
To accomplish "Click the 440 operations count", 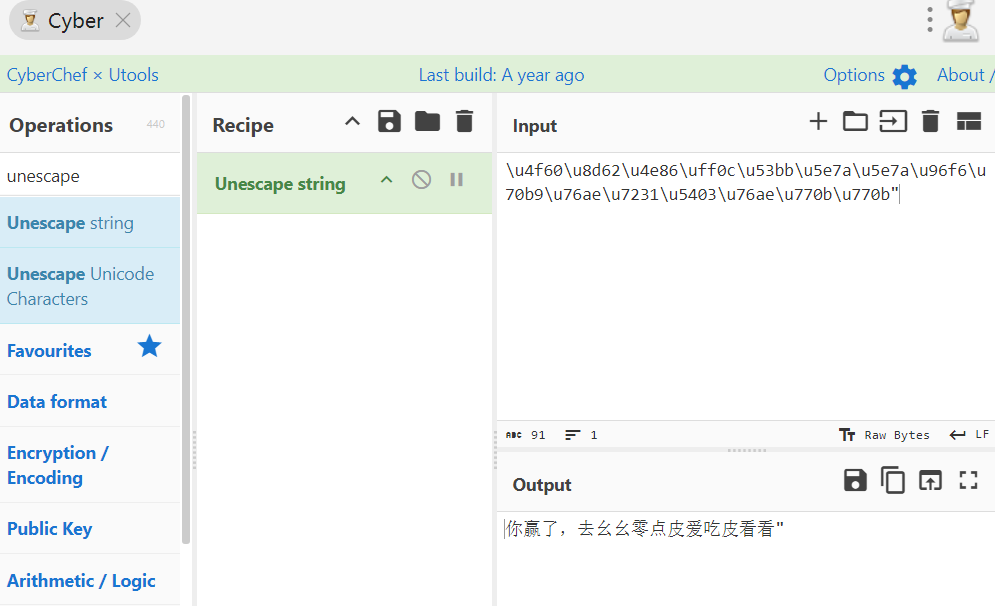I will [x=155, y=124].
